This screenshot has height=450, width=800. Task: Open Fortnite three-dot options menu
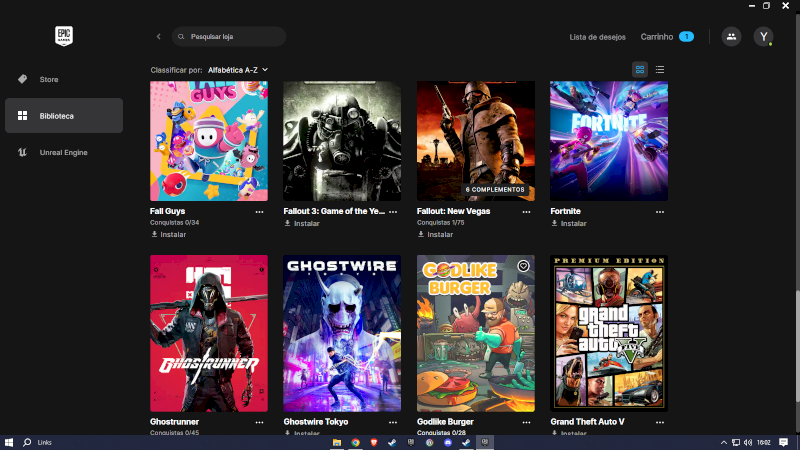click(x=660, y=212)
